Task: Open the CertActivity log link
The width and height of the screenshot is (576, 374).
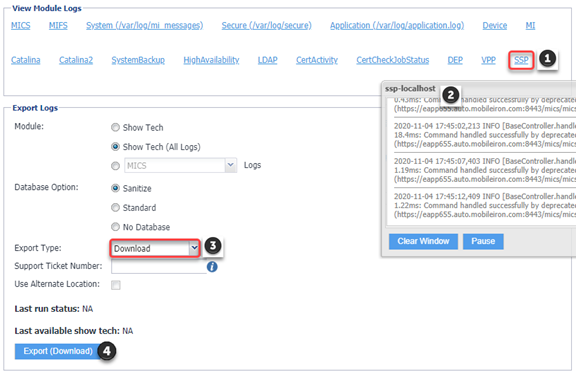Action: (317, 60)
